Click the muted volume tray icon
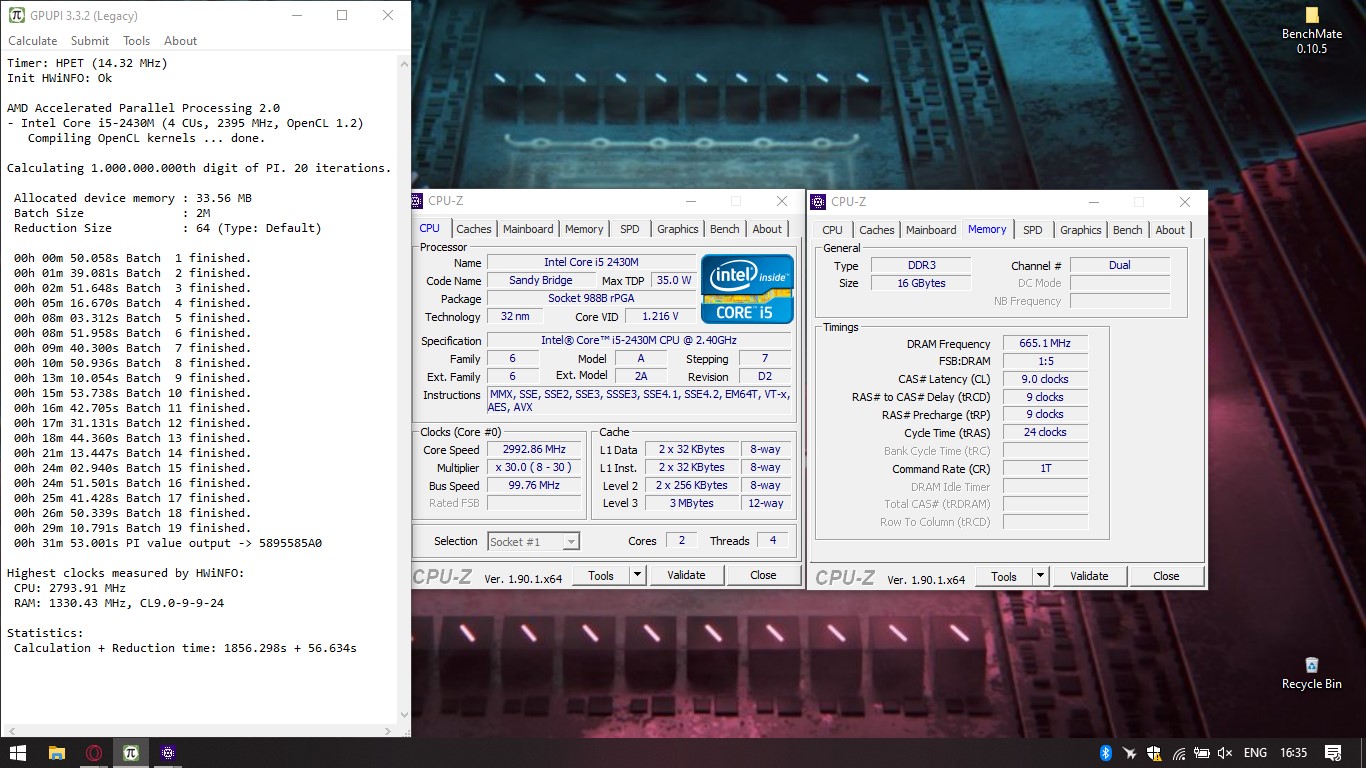 pos(1226,753)
